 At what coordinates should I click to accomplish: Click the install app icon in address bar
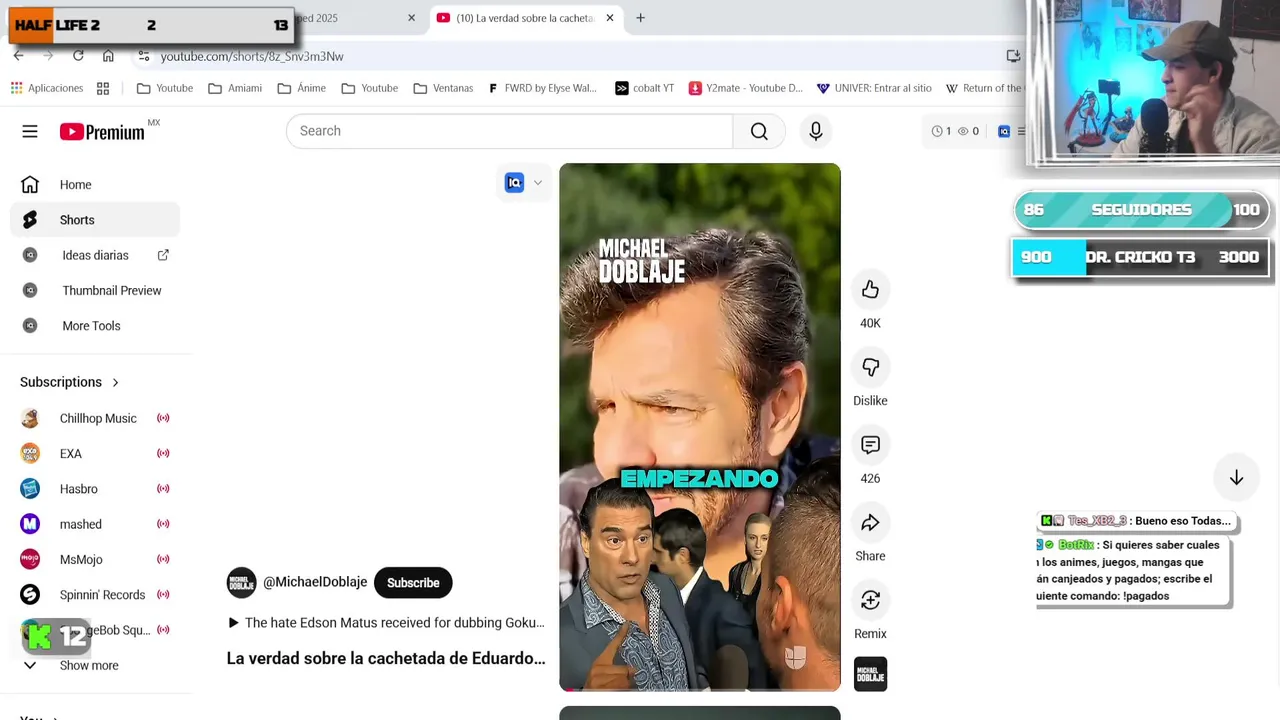[1013, 56]
